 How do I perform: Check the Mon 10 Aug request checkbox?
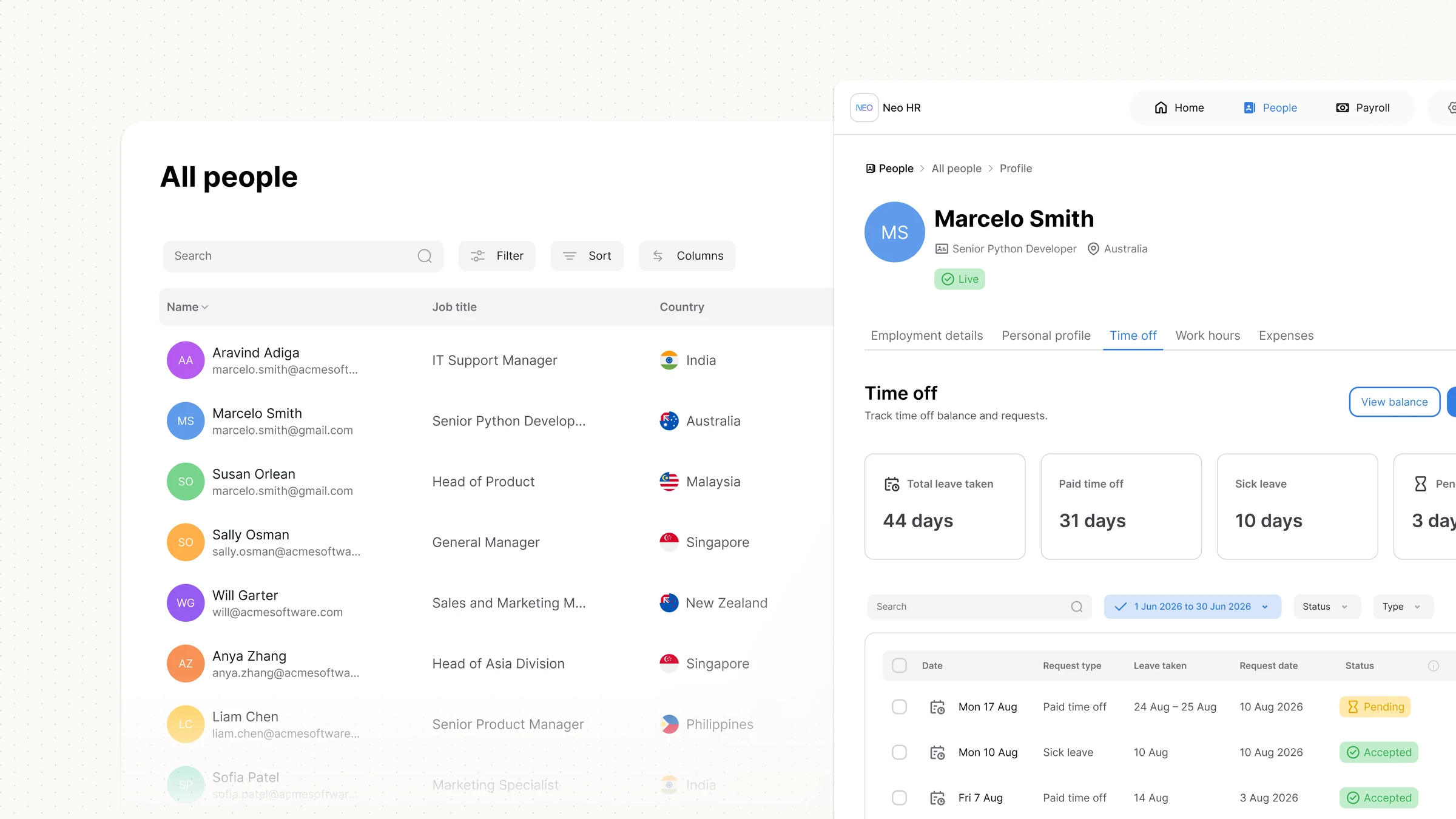(x=899, y=753)
